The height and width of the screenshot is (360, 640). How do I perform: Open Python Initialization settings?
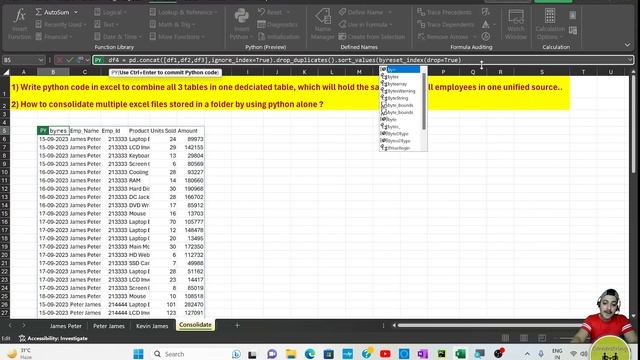click(x=279, y=37)
